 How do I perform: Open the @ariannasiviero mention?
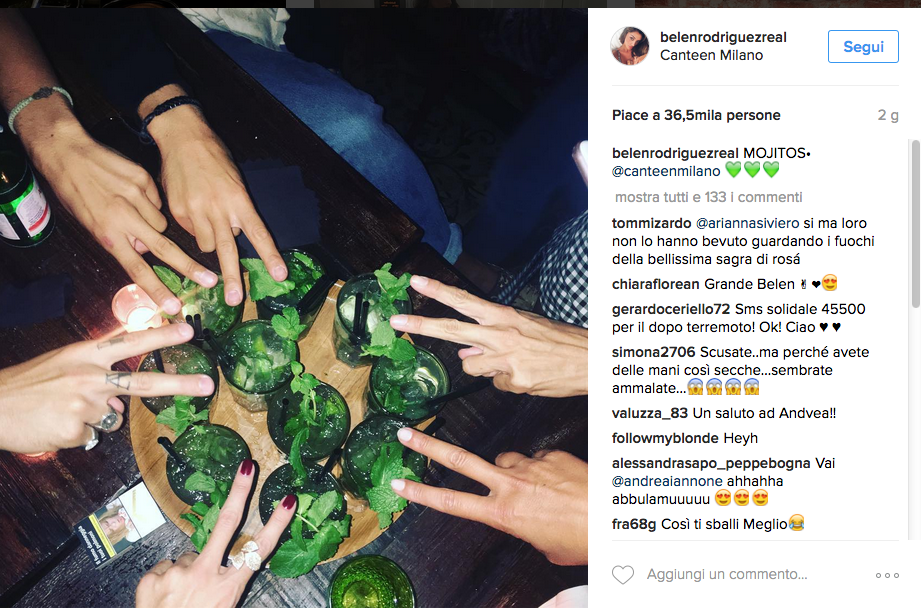[x=747, y=223]
